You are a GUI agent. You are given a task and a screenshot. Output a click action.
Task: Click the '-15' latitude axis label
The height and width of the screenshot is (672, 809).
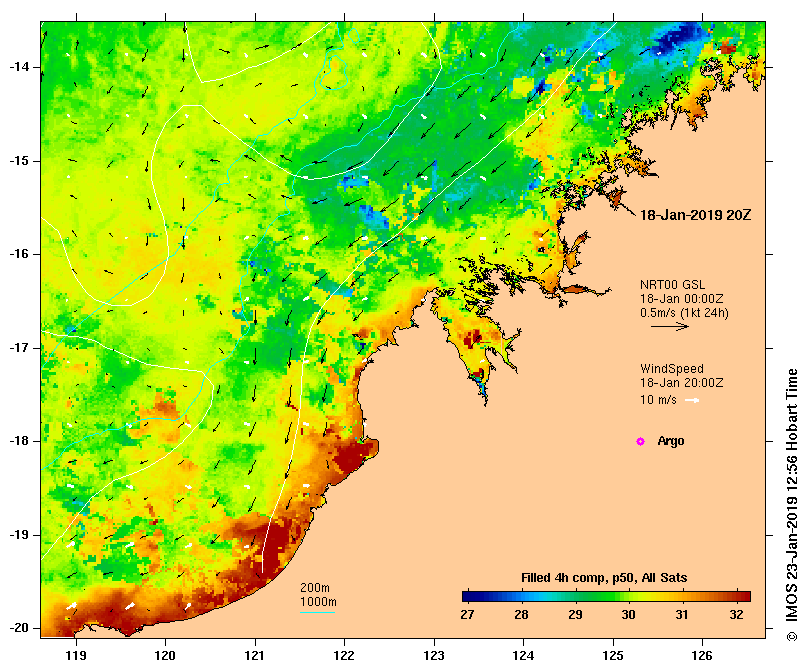click(19, 161)
